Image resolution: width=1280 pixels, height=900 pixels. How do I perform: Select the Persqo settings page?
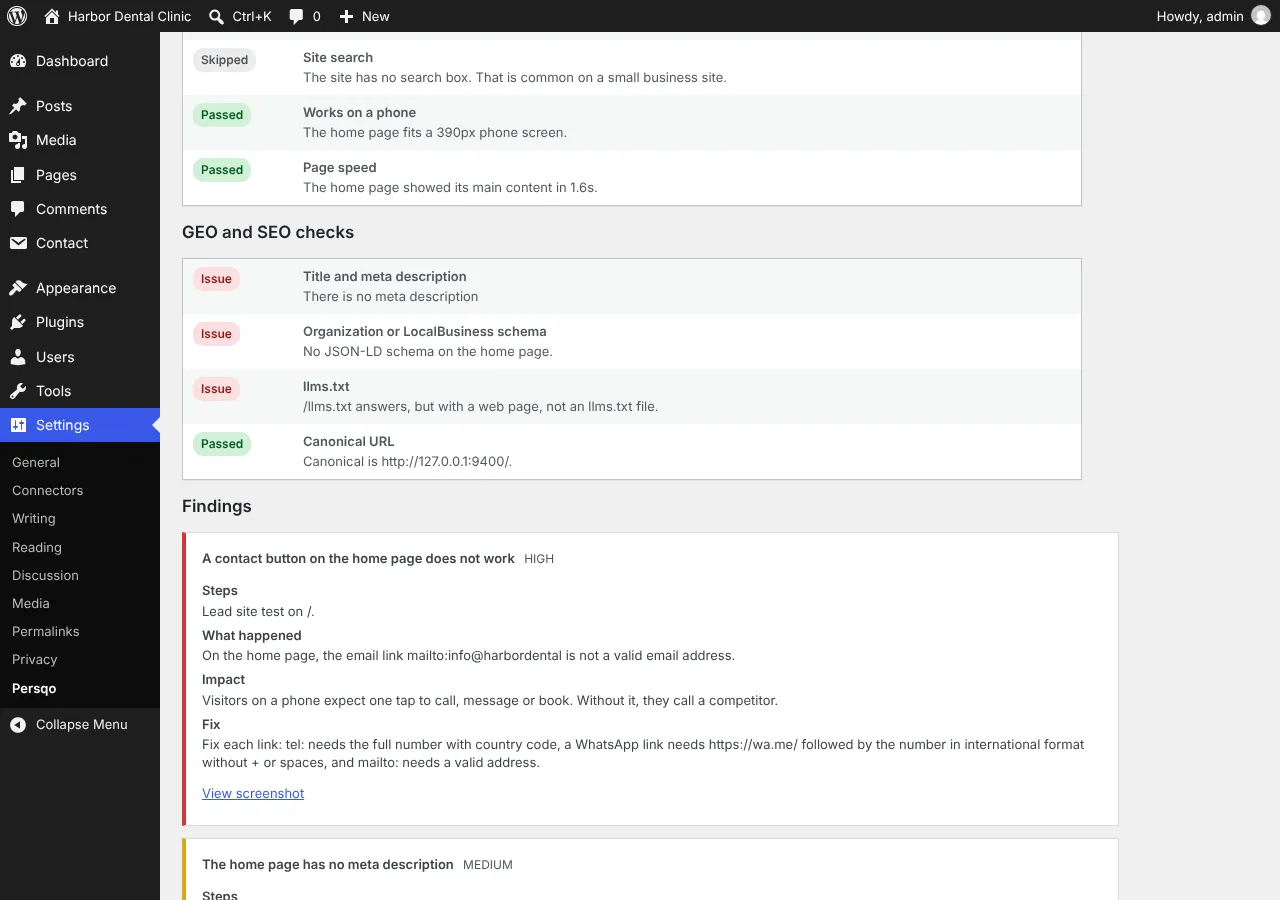(x=34, y=688)
